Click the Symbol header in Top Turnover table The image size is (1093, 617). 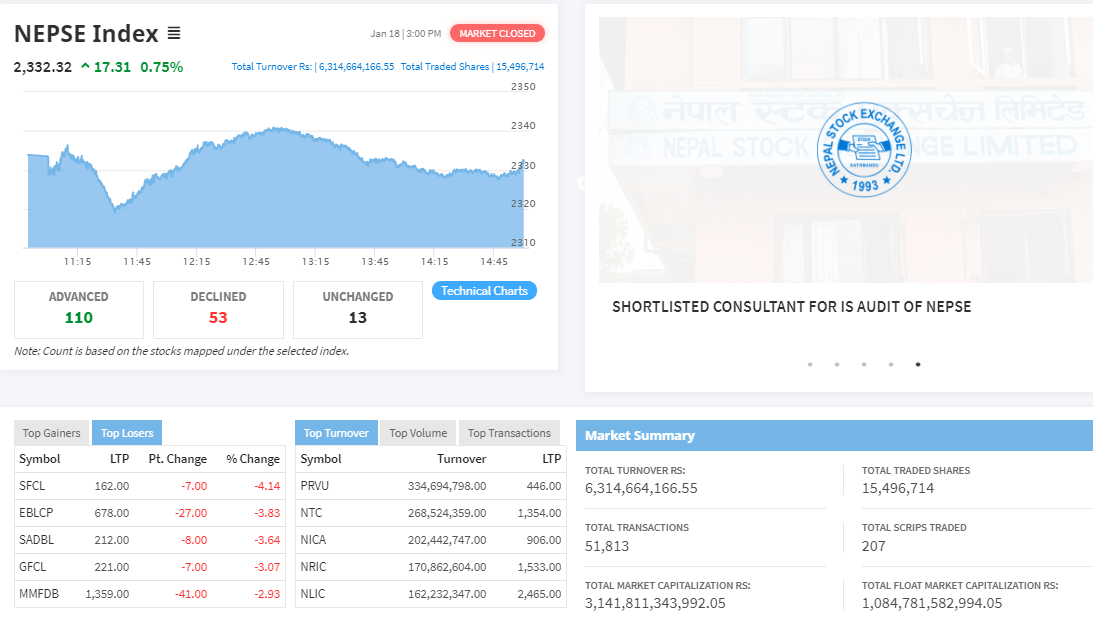321,459
